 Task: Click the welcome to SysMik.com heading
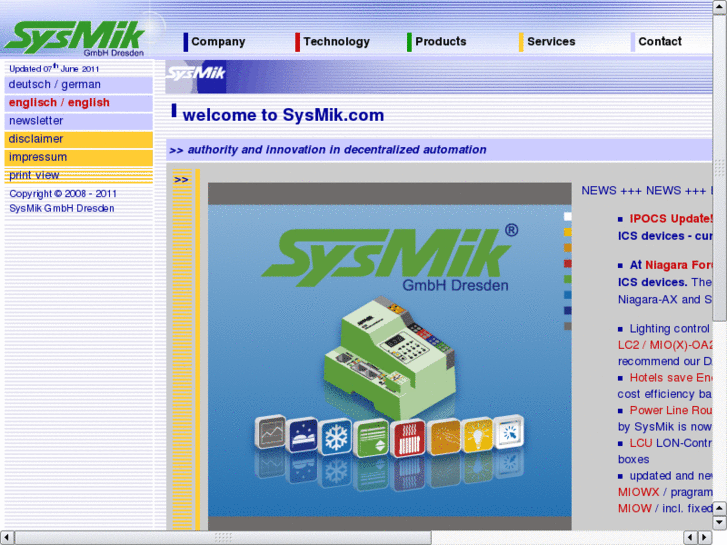283,115
